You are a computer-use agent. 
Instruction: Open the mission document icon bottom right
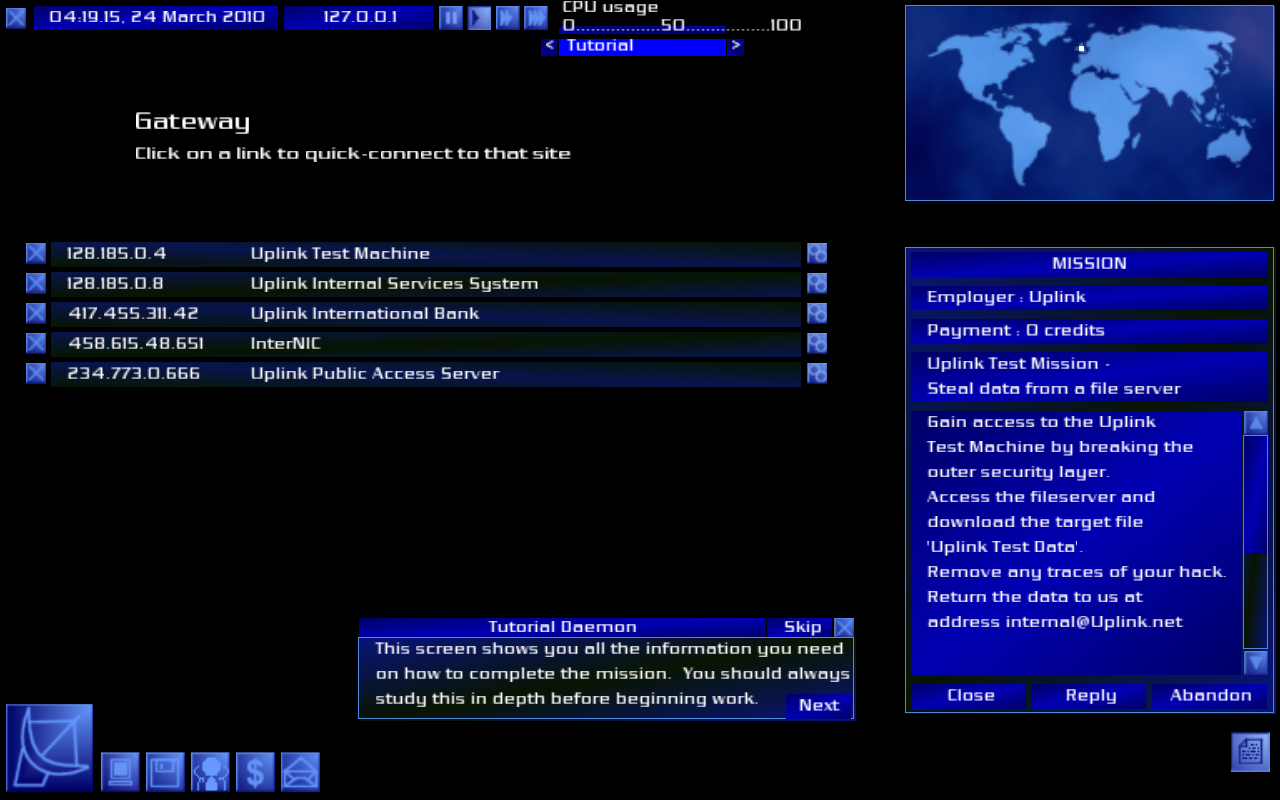[1250, 752]
